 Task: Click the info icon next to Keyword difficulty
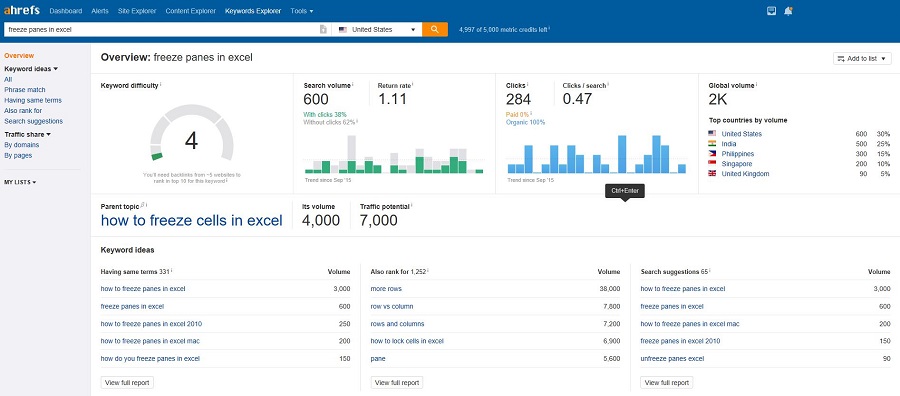161,84
